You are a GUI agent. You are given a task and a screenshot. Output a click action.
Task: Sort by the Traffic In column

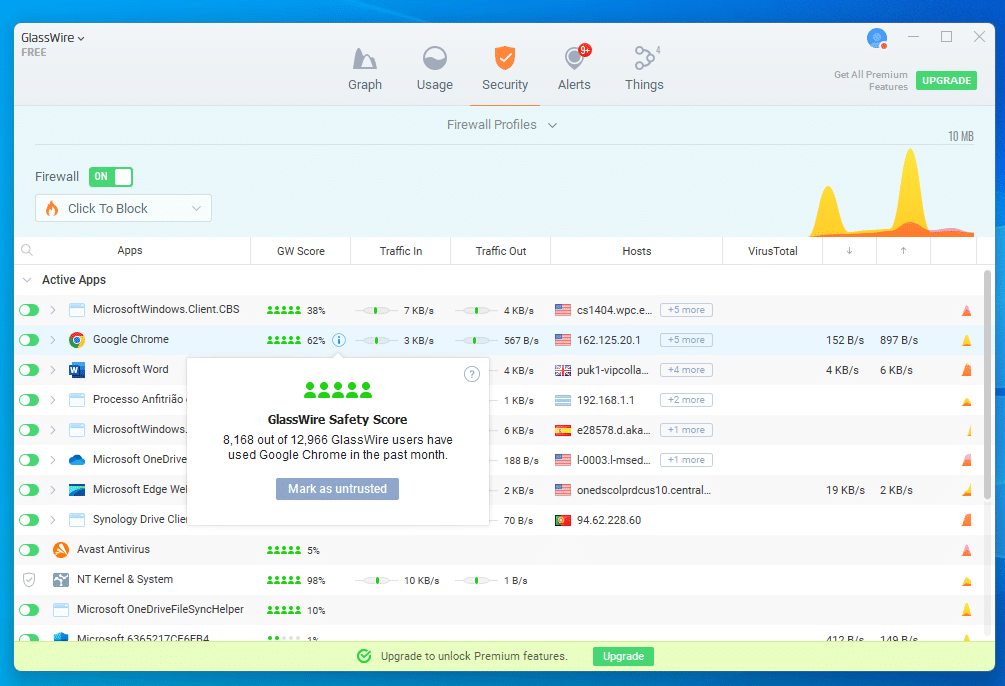(401, 251)
